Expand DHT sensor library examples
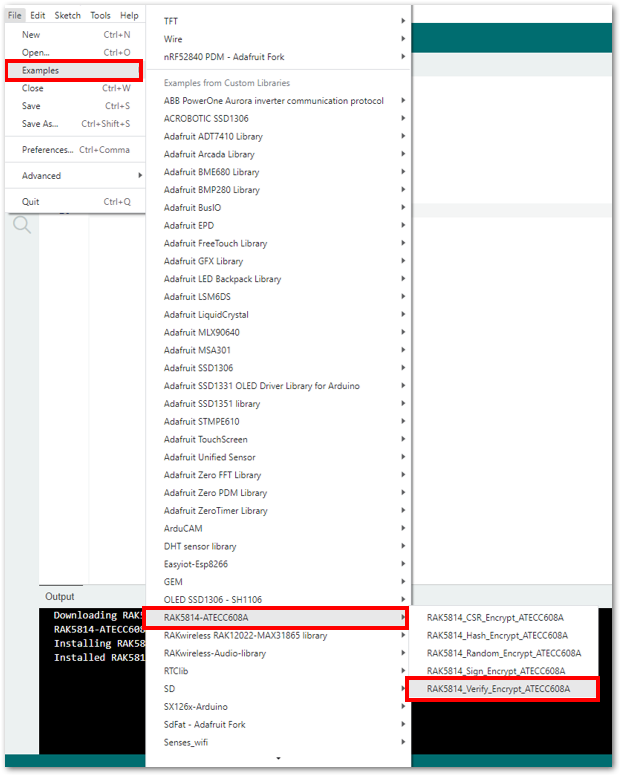The height and width of the screenshot is (776, 621). tap(279, 546)
